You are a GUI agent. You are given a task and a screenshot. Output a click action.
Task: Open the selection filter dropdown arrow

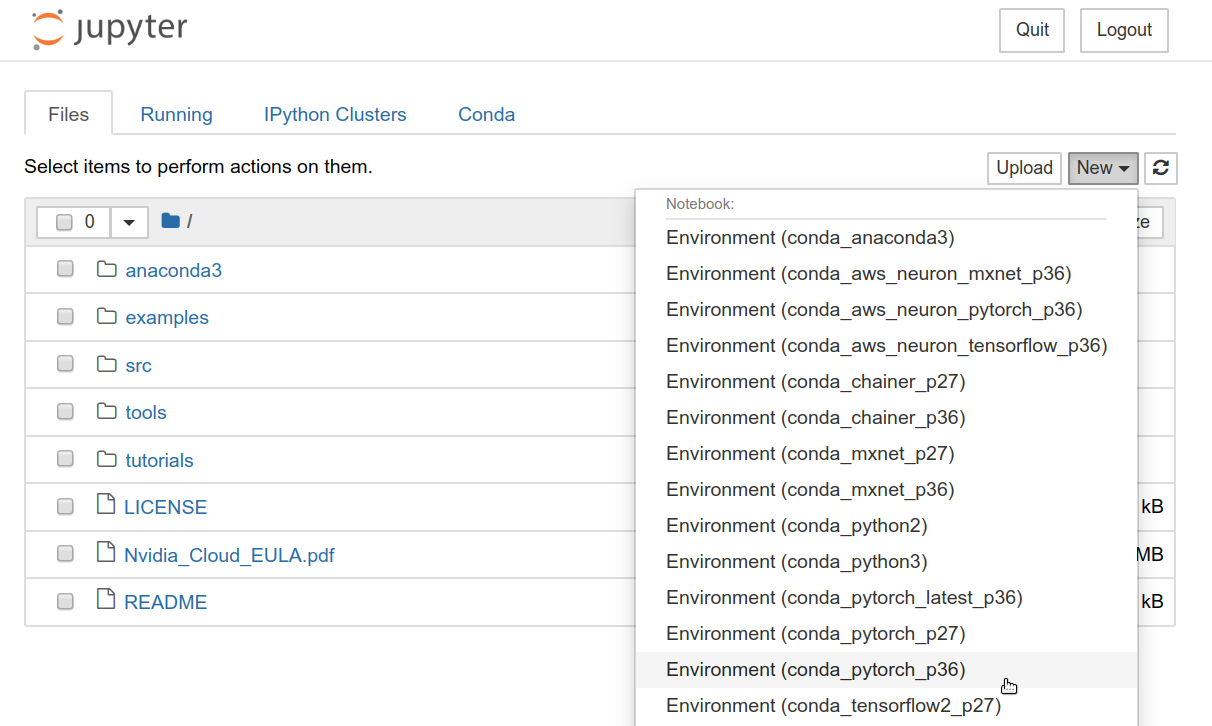click(128, 221)
